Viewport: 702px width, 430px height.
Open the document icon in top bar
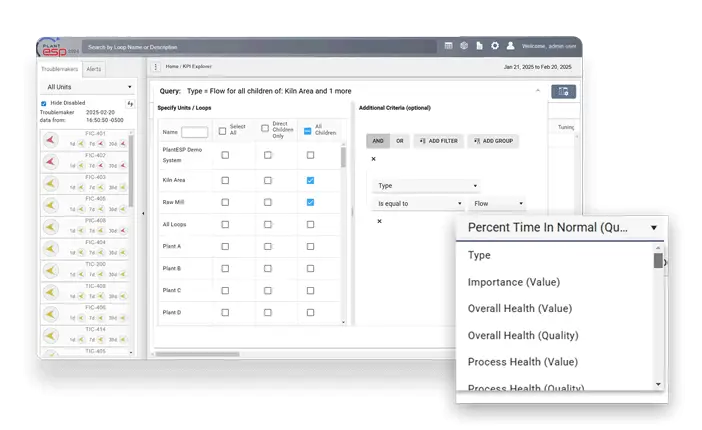click(479, 45)
